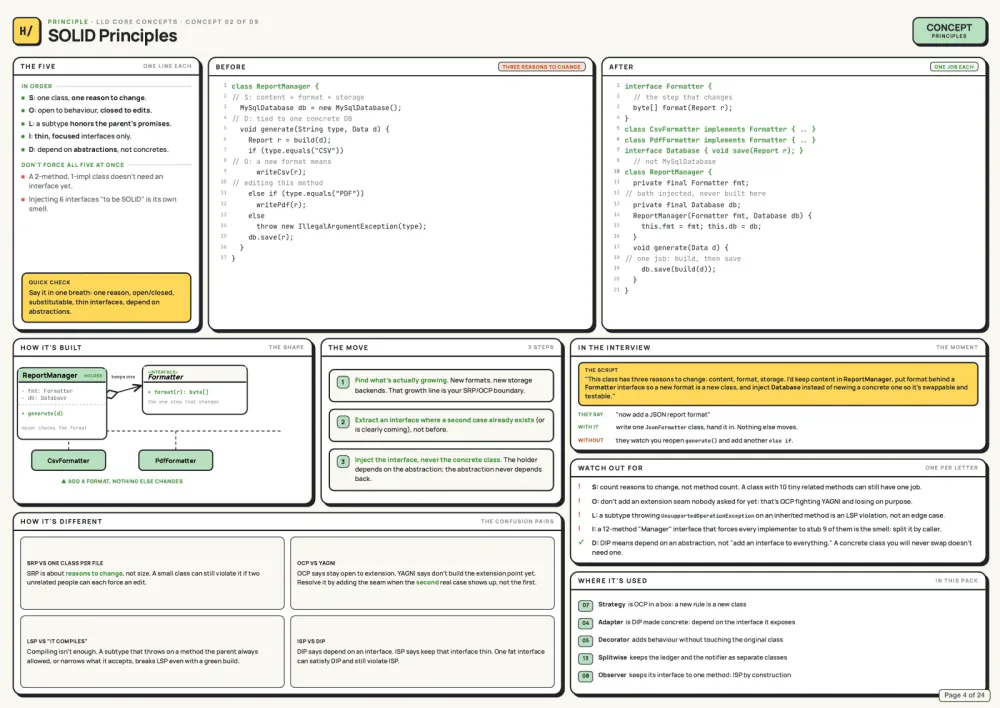1000x708 pixels.
Task: Click the step 3 number badge in The Move
Action: click(342, 461)
